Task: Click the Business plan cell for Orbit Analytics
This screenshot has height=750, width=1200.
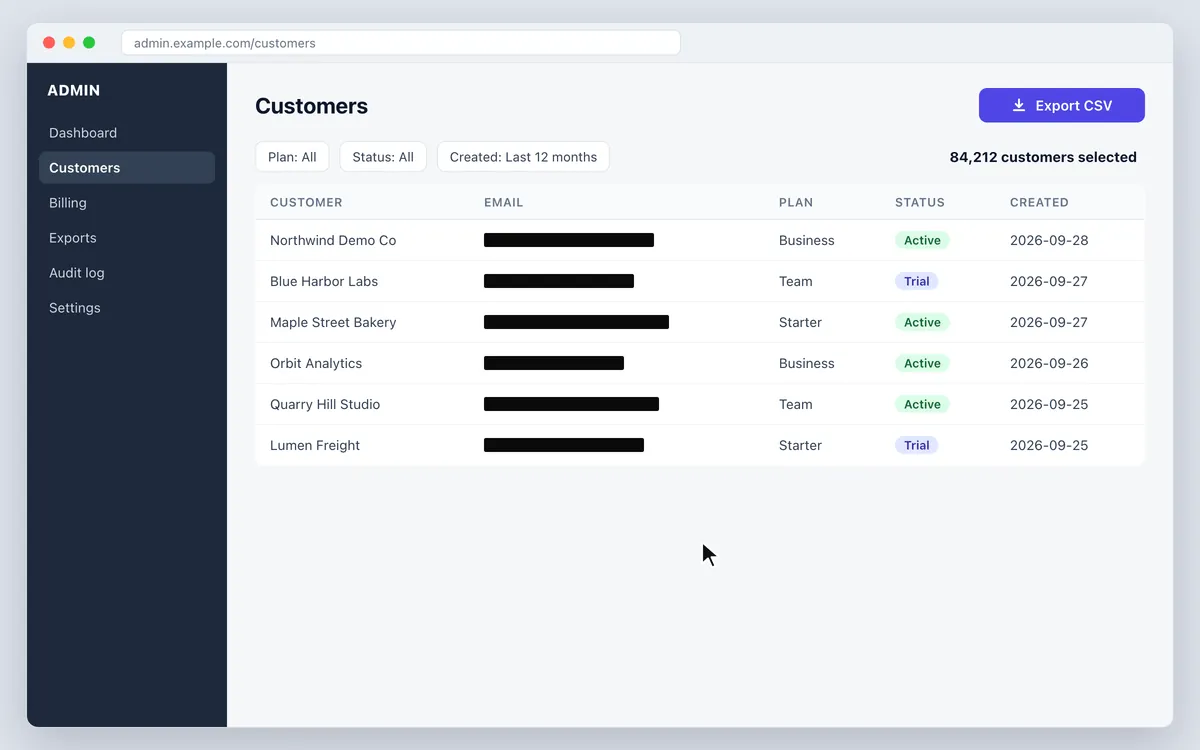Action: [x=807, y=363]
